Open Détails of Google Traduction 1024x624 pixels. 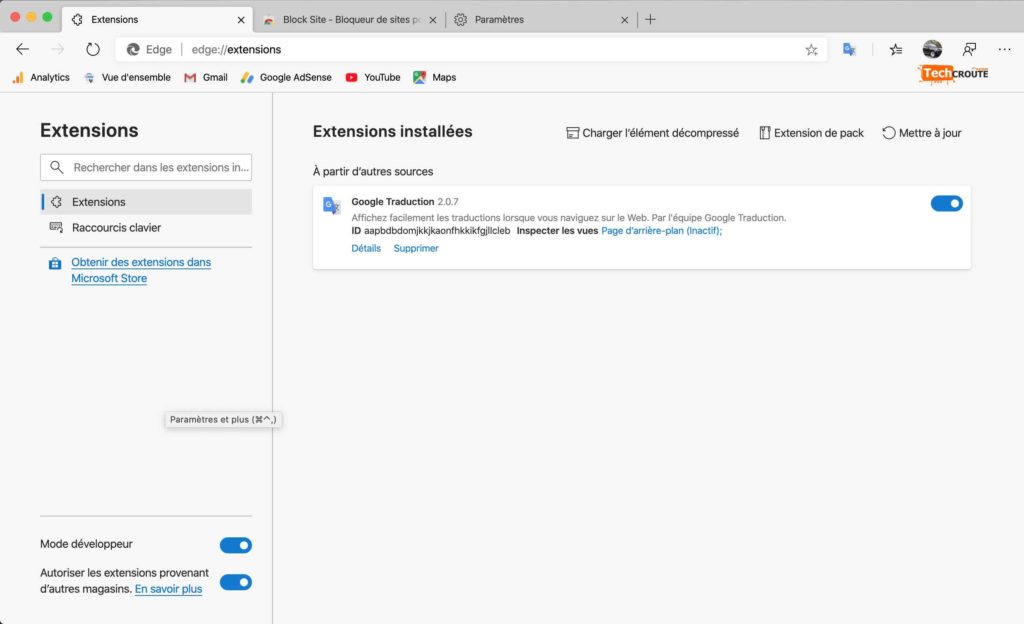[366, 248]
